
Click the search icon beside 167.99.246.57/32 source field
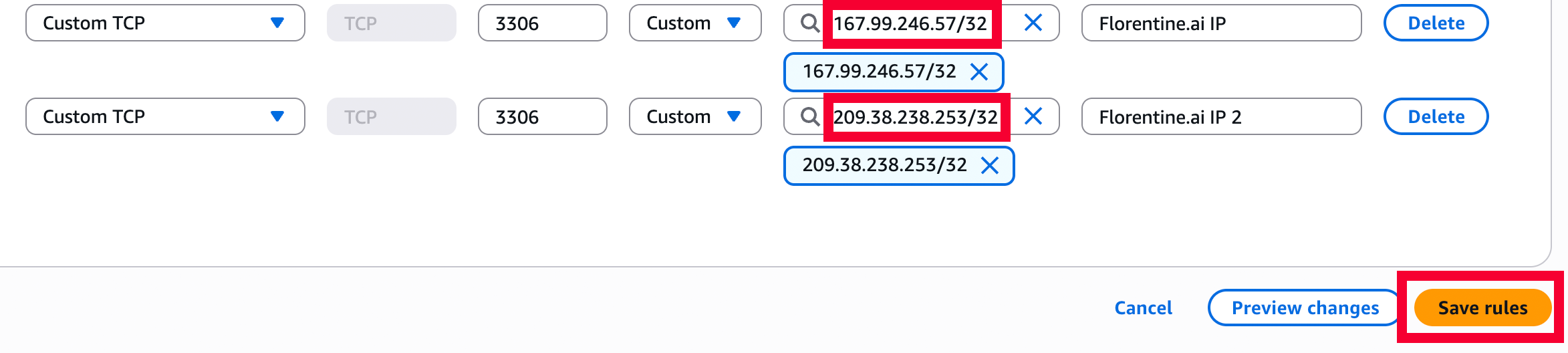pos(809,23)
